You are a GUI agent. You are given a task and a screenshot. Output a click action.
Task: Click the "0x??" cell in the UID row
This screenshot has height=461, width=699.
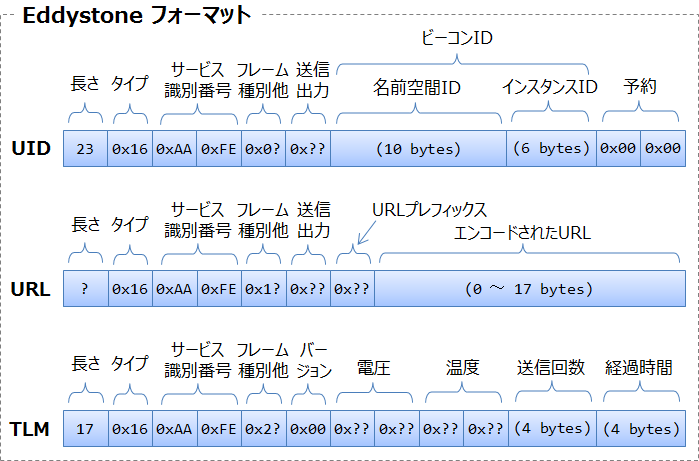308,148
